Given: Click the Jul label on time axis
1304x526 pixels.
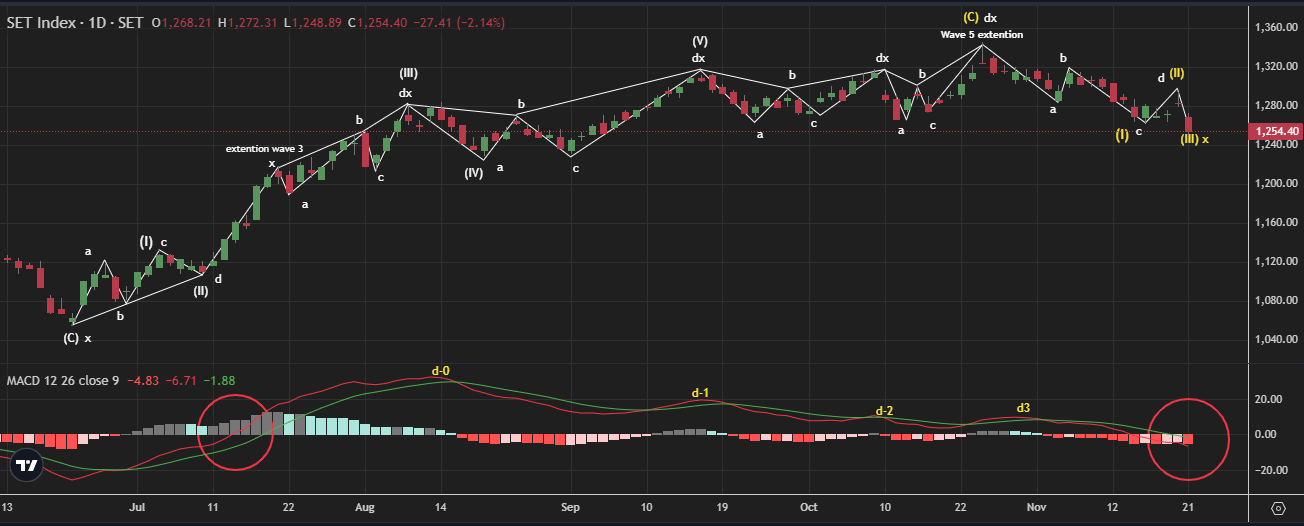Looking at the screenshot, I should [x=138, y=508].
